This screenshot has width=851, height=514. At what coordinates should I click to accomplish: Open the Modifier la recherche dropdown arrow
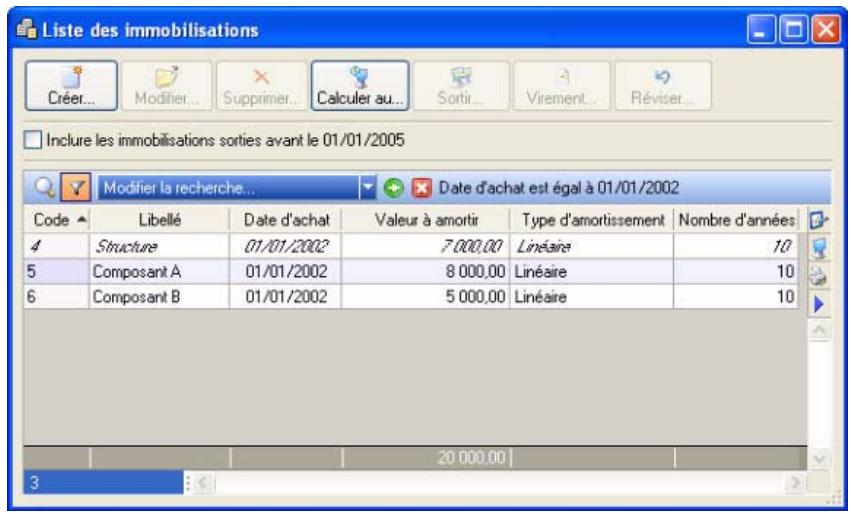368,188
